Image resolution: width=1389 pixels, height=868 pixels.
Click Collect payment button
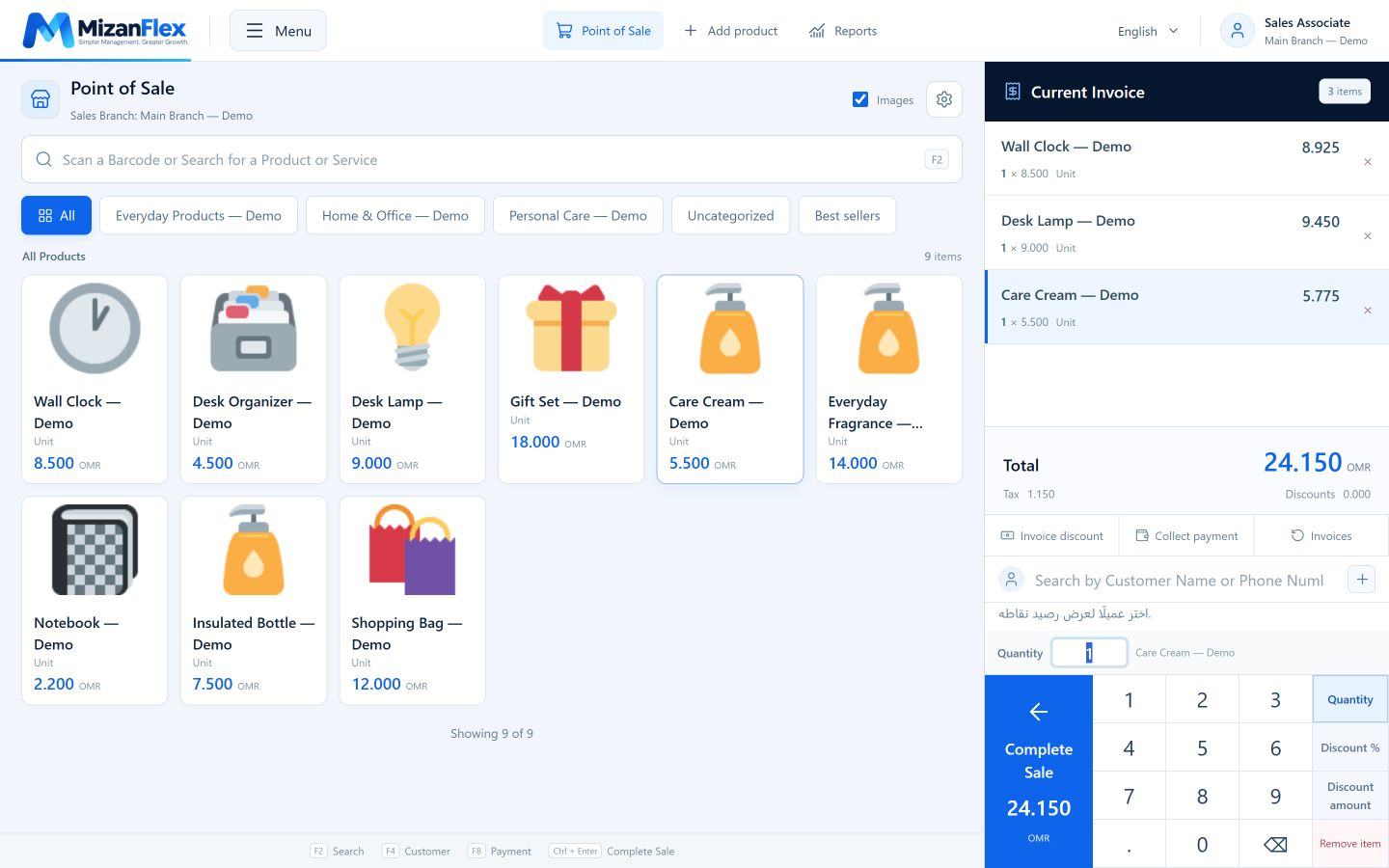point(1186,535)
